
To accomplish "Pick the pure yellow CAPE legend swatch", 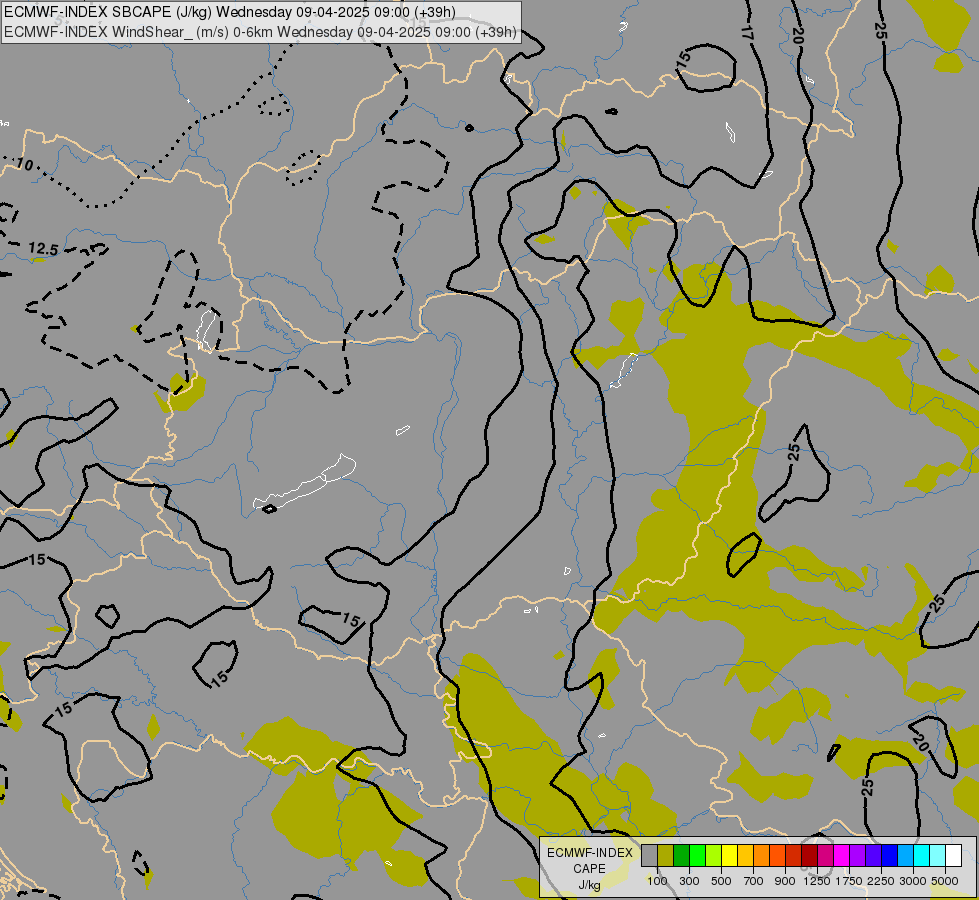I will (x=730, y=856).
